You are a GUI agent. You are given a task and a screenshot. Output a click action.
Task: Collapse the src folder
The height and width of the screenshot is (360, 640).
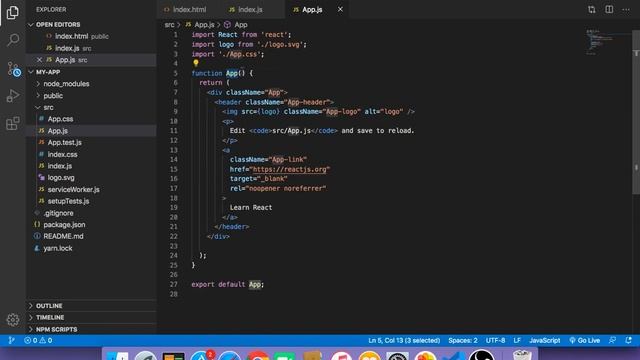pos(48,107)
